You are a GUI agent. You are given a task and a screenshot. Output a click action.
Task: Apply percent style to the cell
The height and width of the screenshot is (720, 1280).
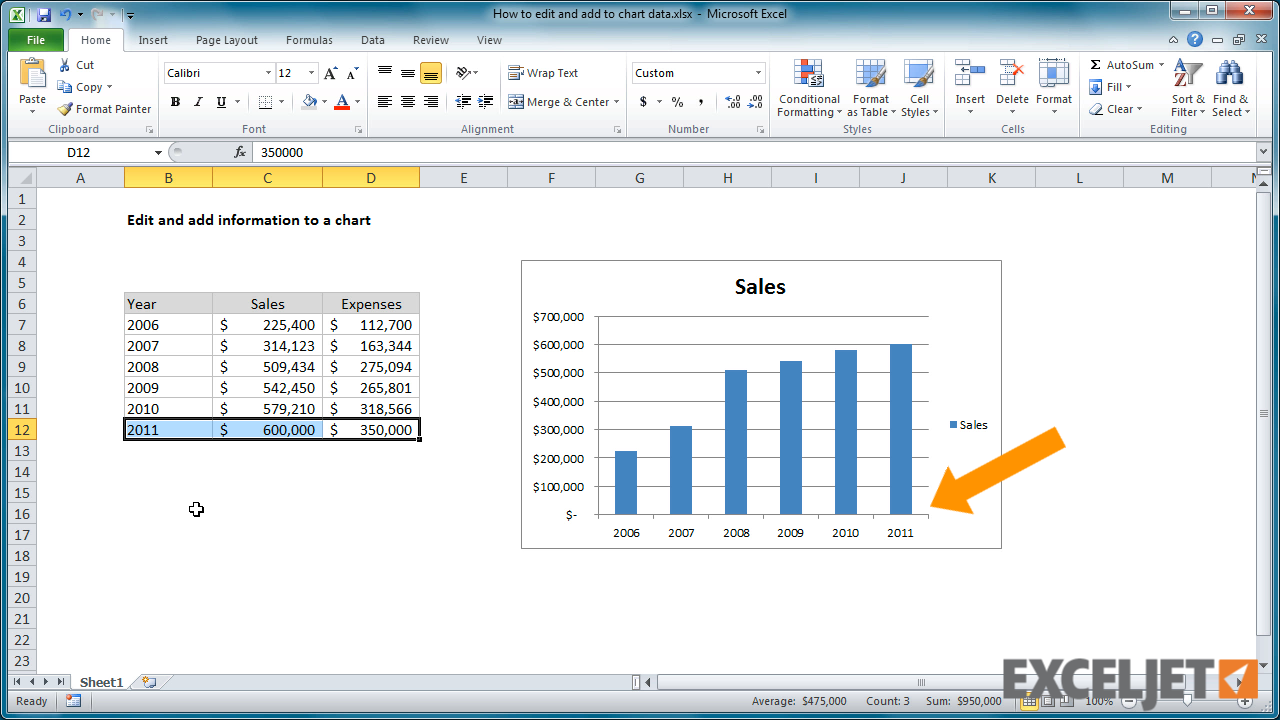(x=677, y=102)
